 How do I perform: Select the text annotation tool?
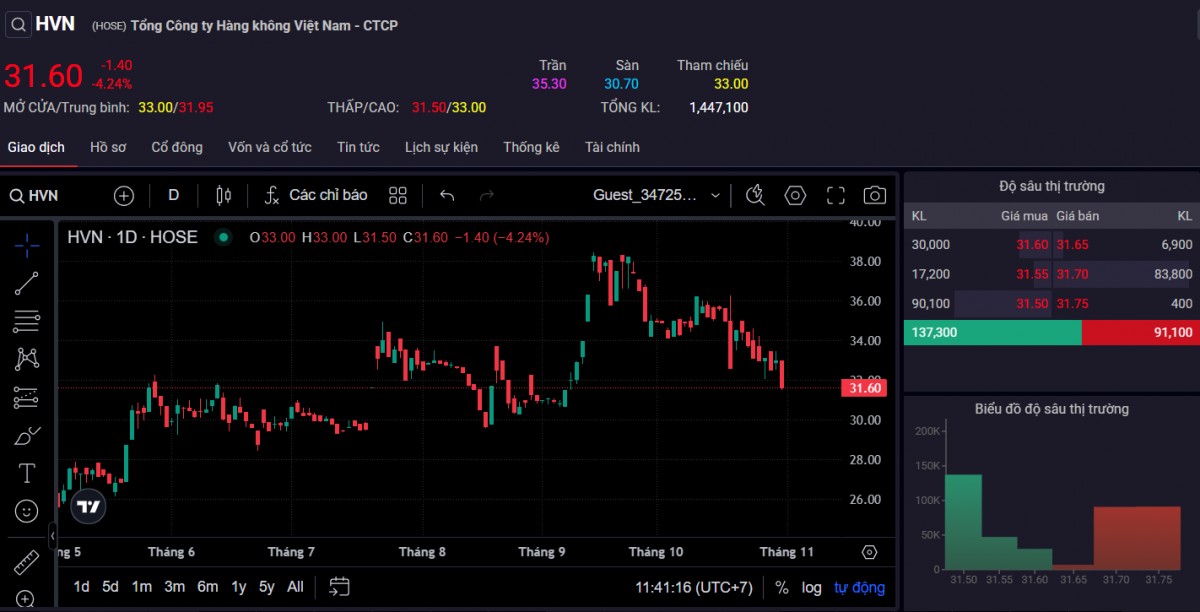pyautogui.click(x=27, y=473)
